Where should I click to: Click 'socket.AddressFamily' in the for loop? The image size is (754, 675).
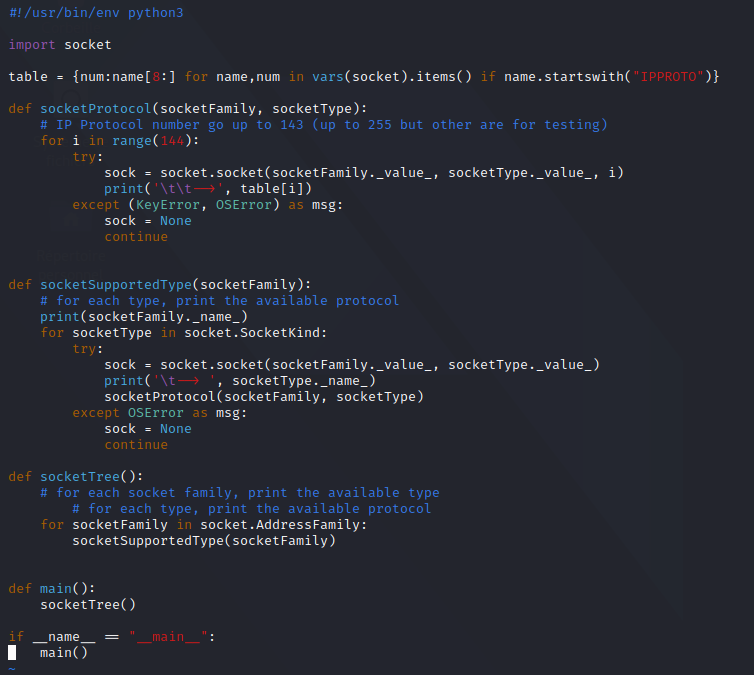(x=280, y=525)
